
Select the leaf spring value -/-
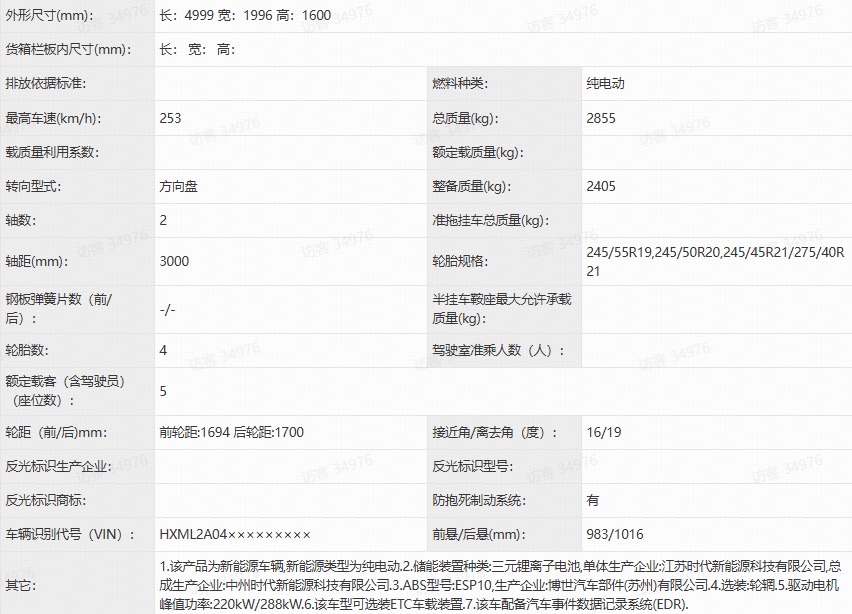(167, 310)
